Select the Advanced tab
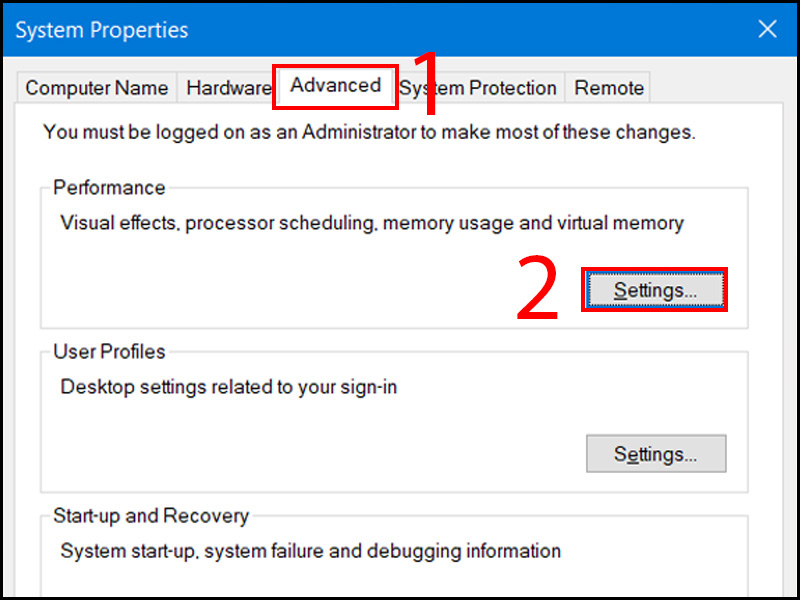The image size is (800, 600). click(x=336, y=86)
